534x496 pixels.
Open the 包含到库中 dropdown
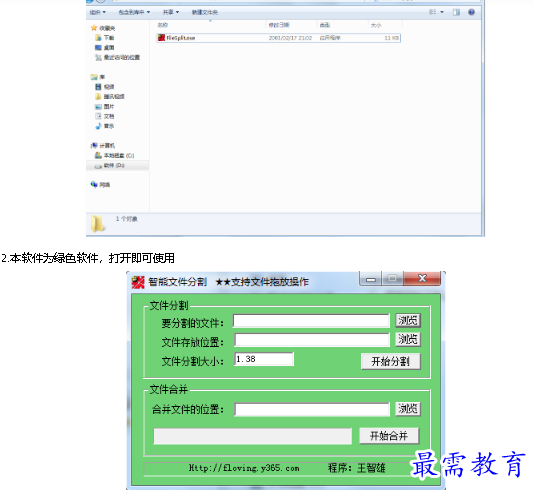click(x=134, y=13)
